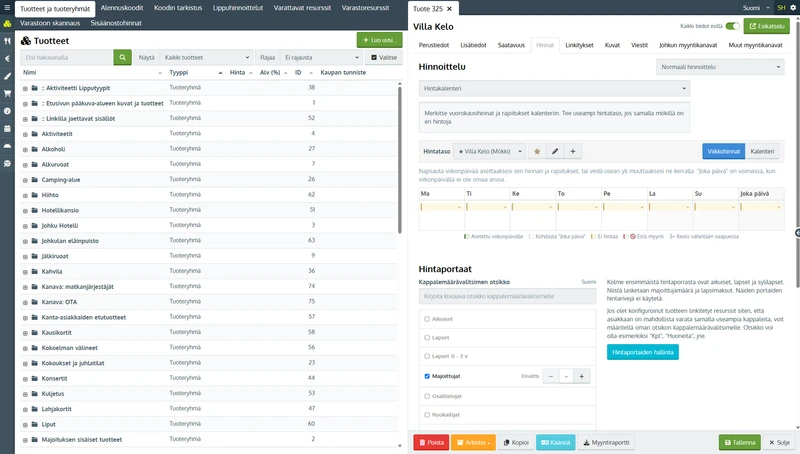Click the Myyntiraportti button
Image resolution: width=800 pixels, height=454 pixels.
[606, 442]
